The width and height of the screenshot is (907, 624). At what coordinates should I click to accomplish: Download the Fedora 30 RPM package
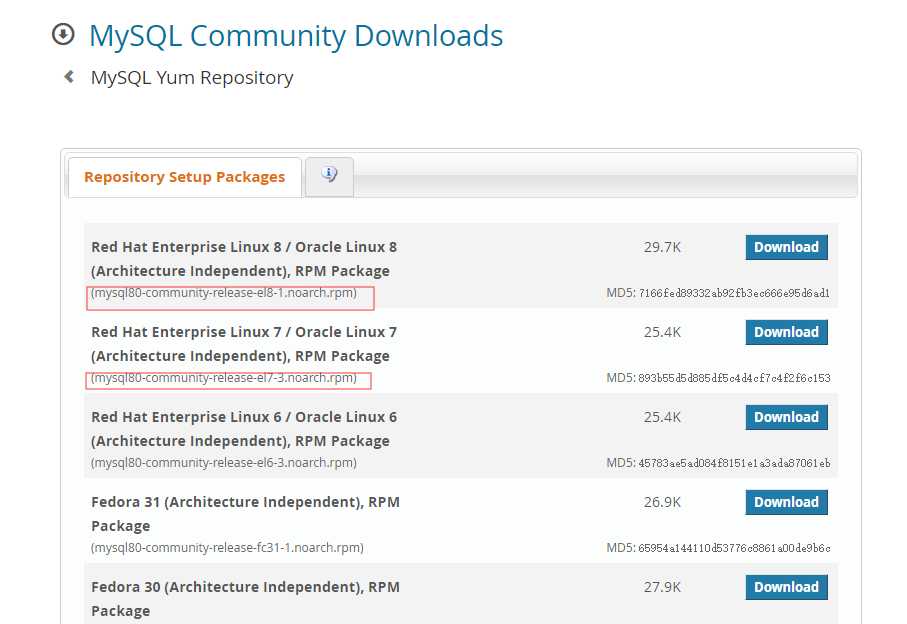point(786,587)
